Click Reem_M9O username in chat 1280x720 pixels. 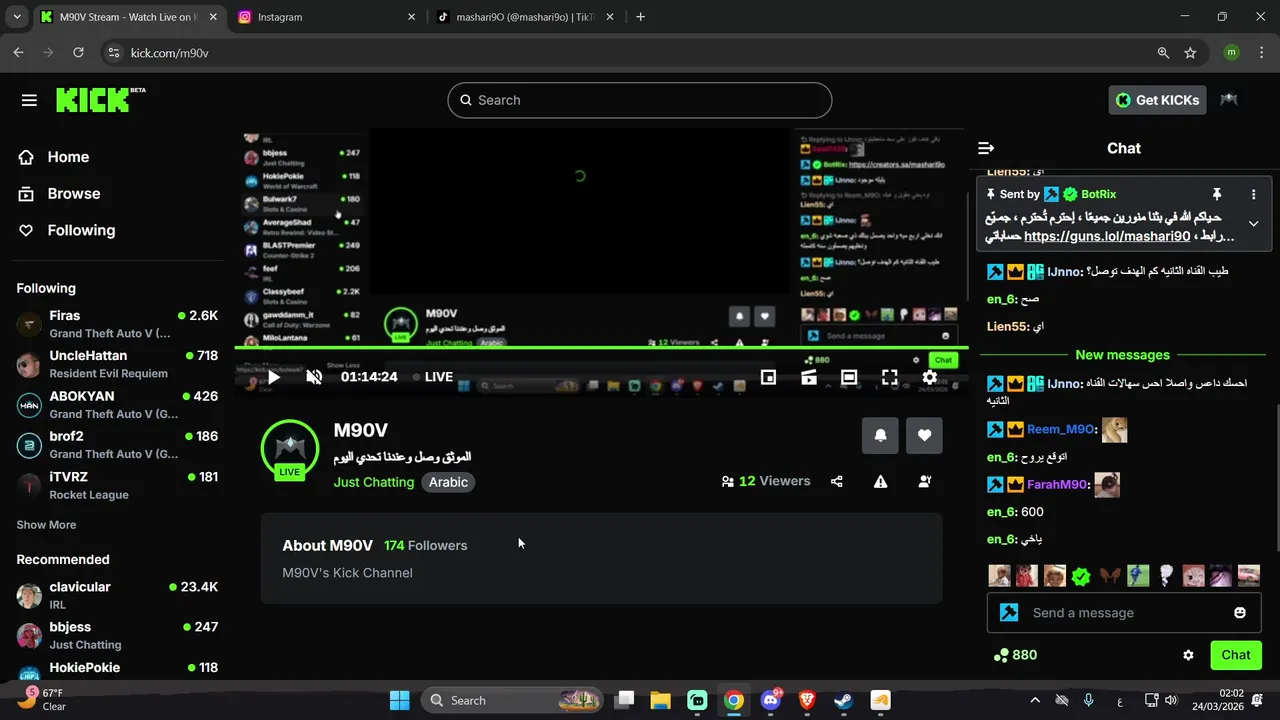1061,429
